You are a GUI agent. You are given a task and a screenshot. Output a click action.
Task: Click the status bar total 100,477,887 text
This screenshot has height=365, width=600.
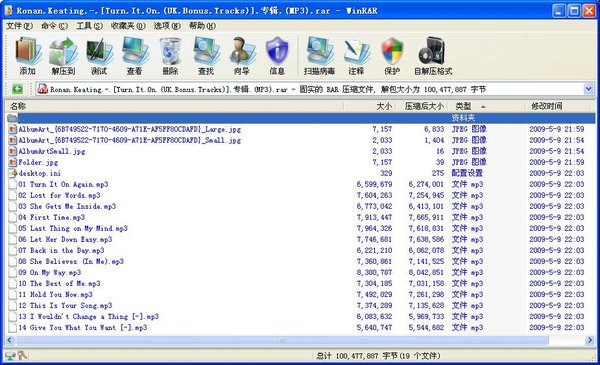click(378, 356)
